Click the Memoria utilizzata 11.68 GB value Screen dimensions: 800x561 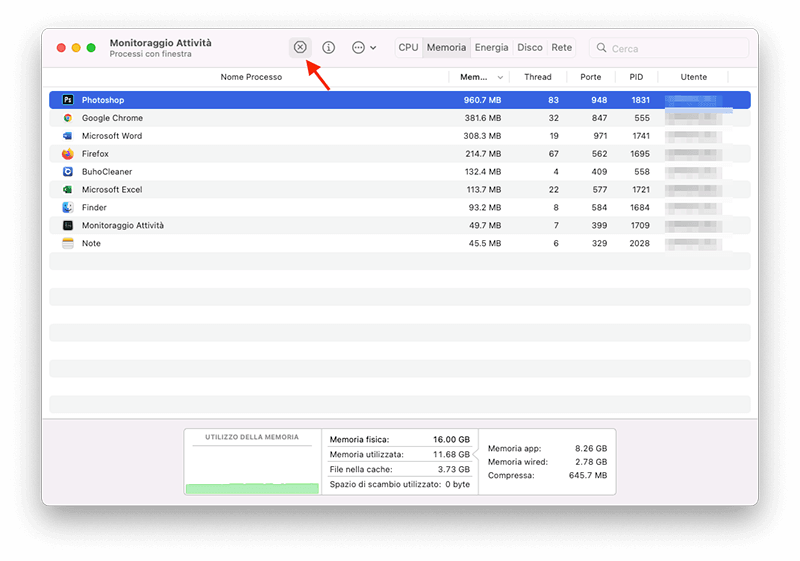pos(452,454)
